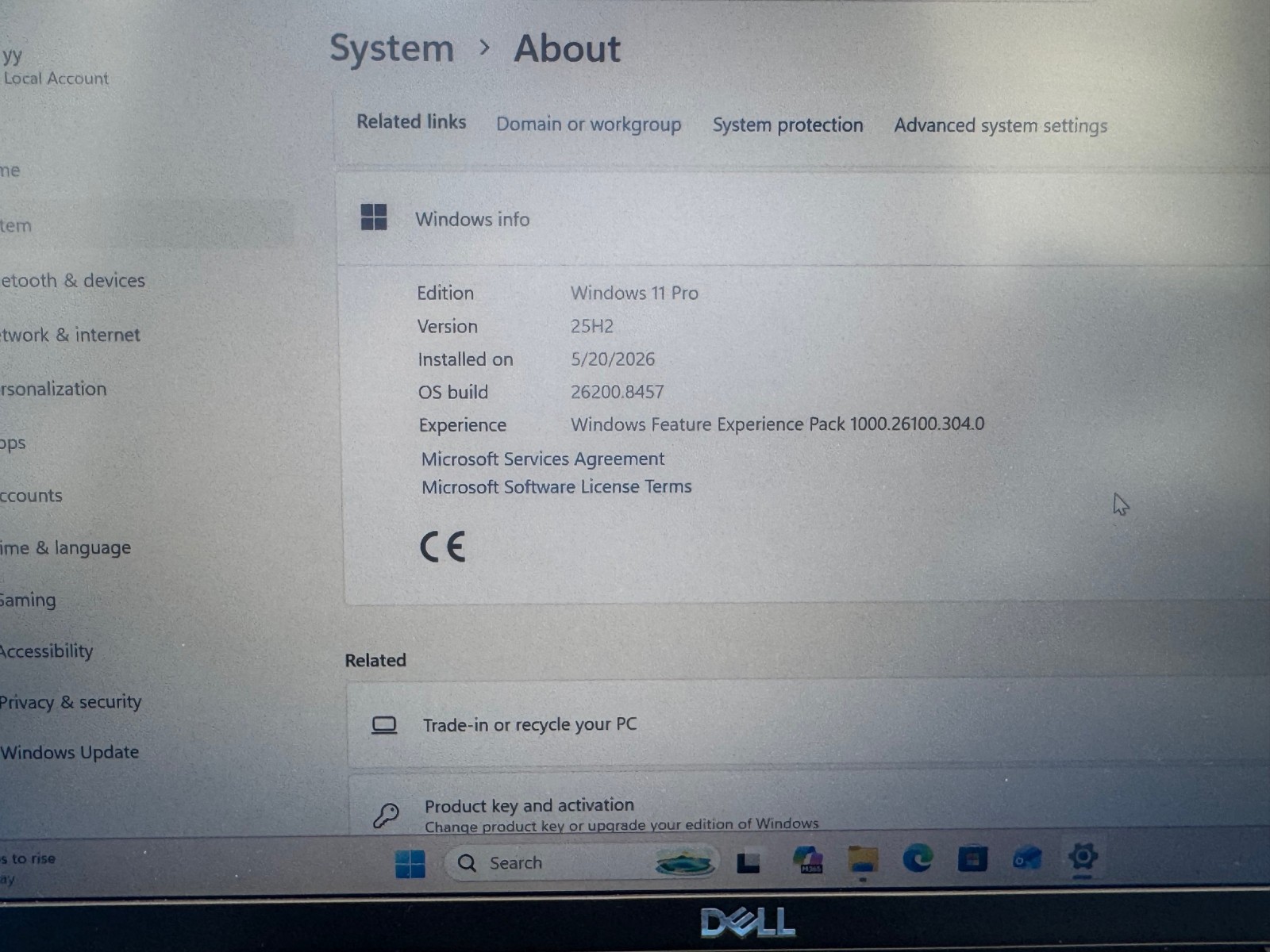Select Home in the sidebar

(x=10, y=171)
